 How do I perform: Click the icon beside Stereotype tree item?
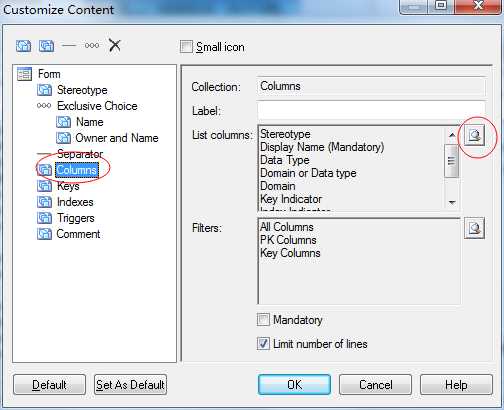(x=44, y=90)
